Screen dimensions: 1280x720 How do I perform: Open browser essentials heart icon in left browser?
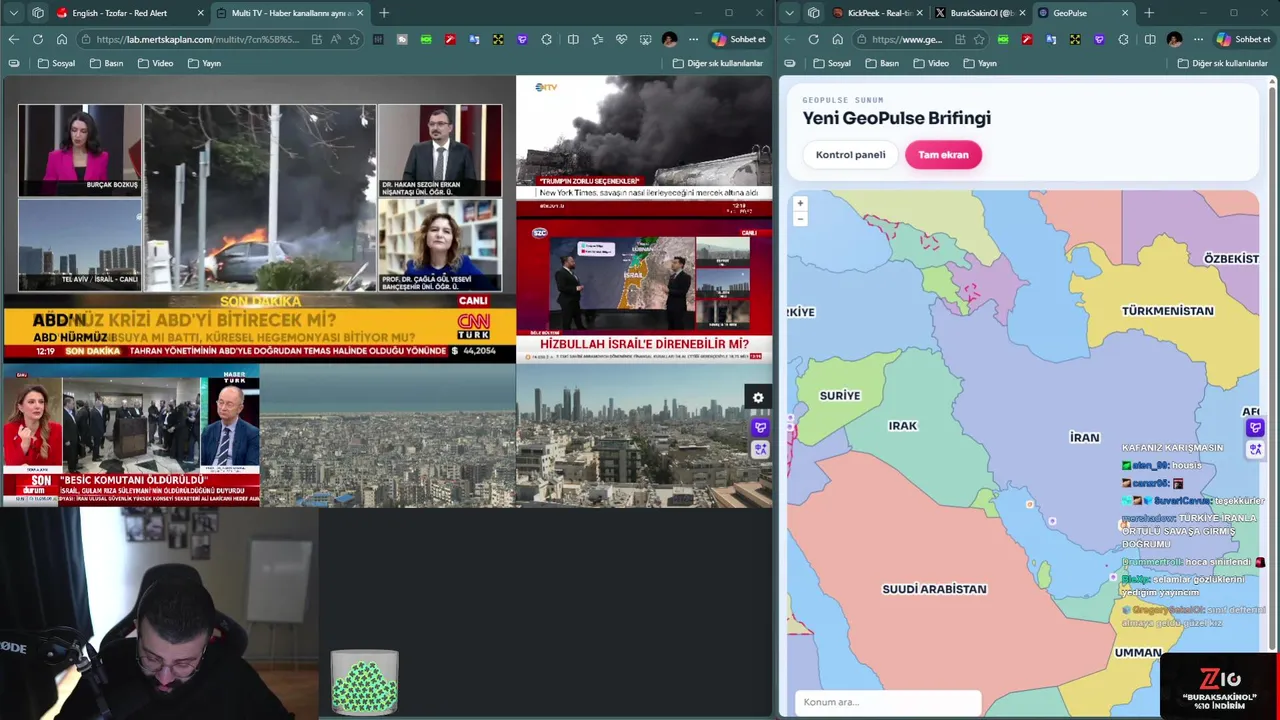click(621, 39)
